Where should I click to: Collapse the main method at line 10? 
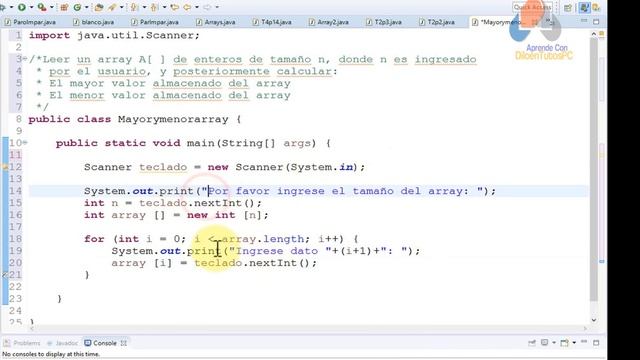25,143
